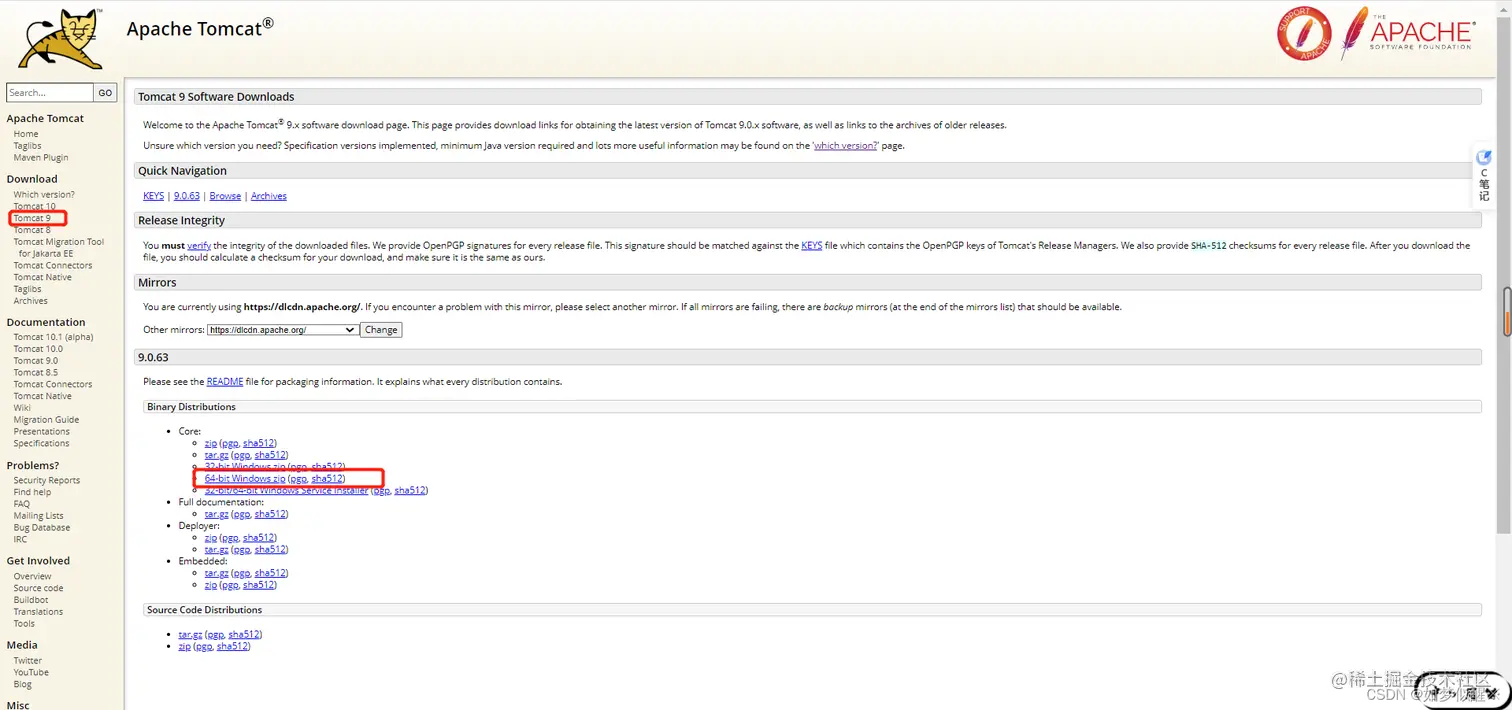Open the IRC sidebar link
This screenshot has width=1512, height=710.
click(x=21, y=540)
